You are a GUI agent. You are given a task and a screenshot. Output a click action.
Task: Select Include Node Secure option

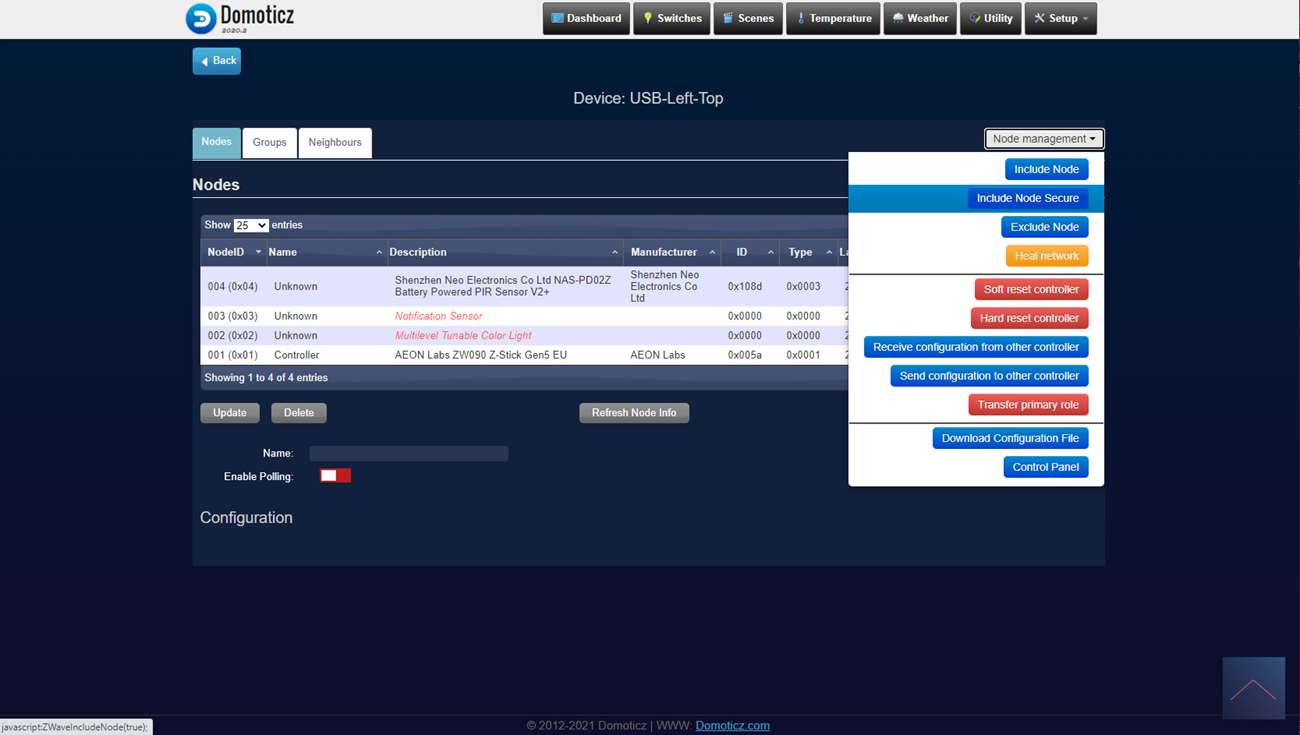tap(1027, 198)
